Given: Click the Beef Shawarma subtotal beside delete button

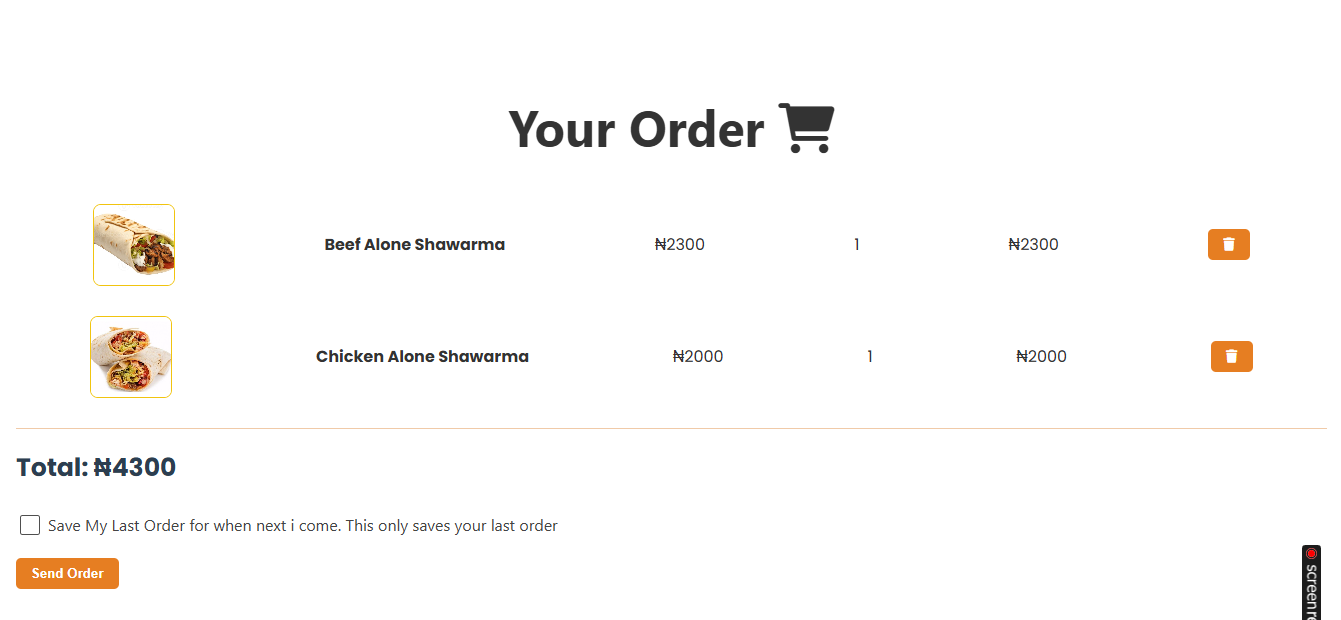Looking at the screenshot, I should [x=1033, y=245].
